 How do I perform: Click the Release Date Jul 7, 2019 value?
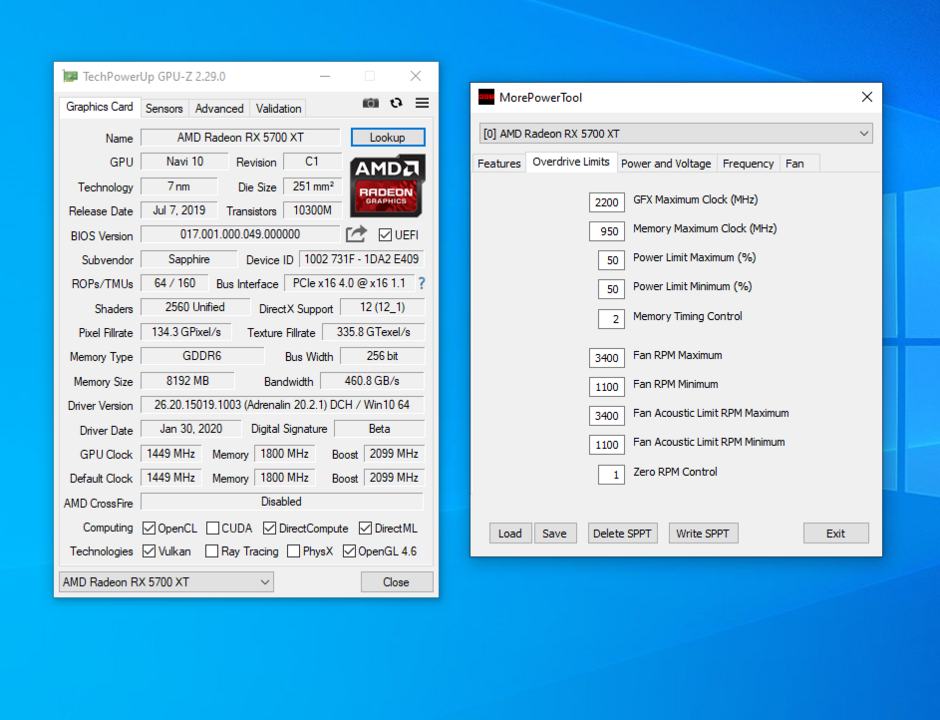[179, 210]
